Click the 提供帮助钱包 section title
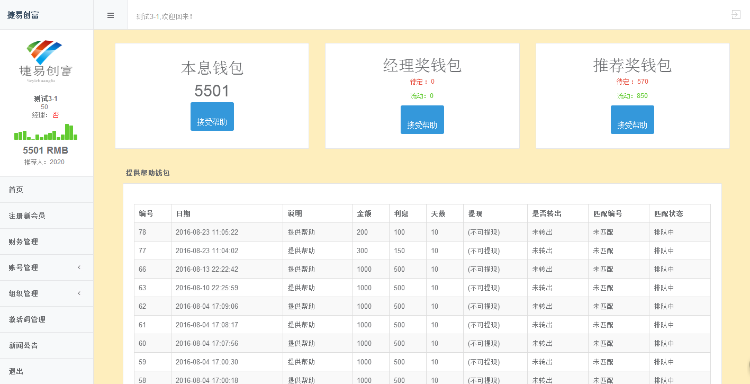The width and height of the screenshot is (750, 384). pos(147,173)
